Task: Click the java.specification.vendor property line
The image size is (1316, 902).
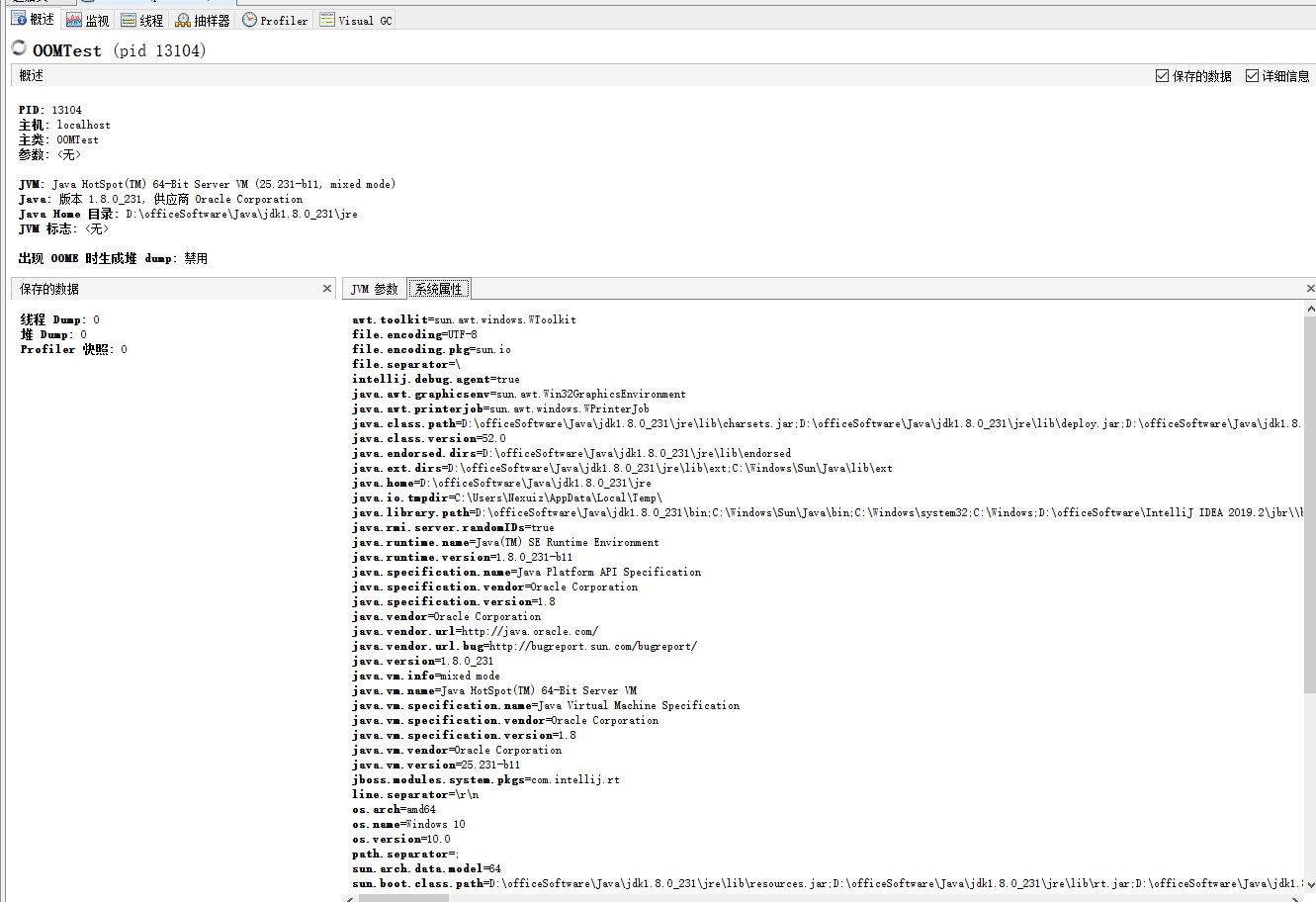Action: (x=495, y=586)
